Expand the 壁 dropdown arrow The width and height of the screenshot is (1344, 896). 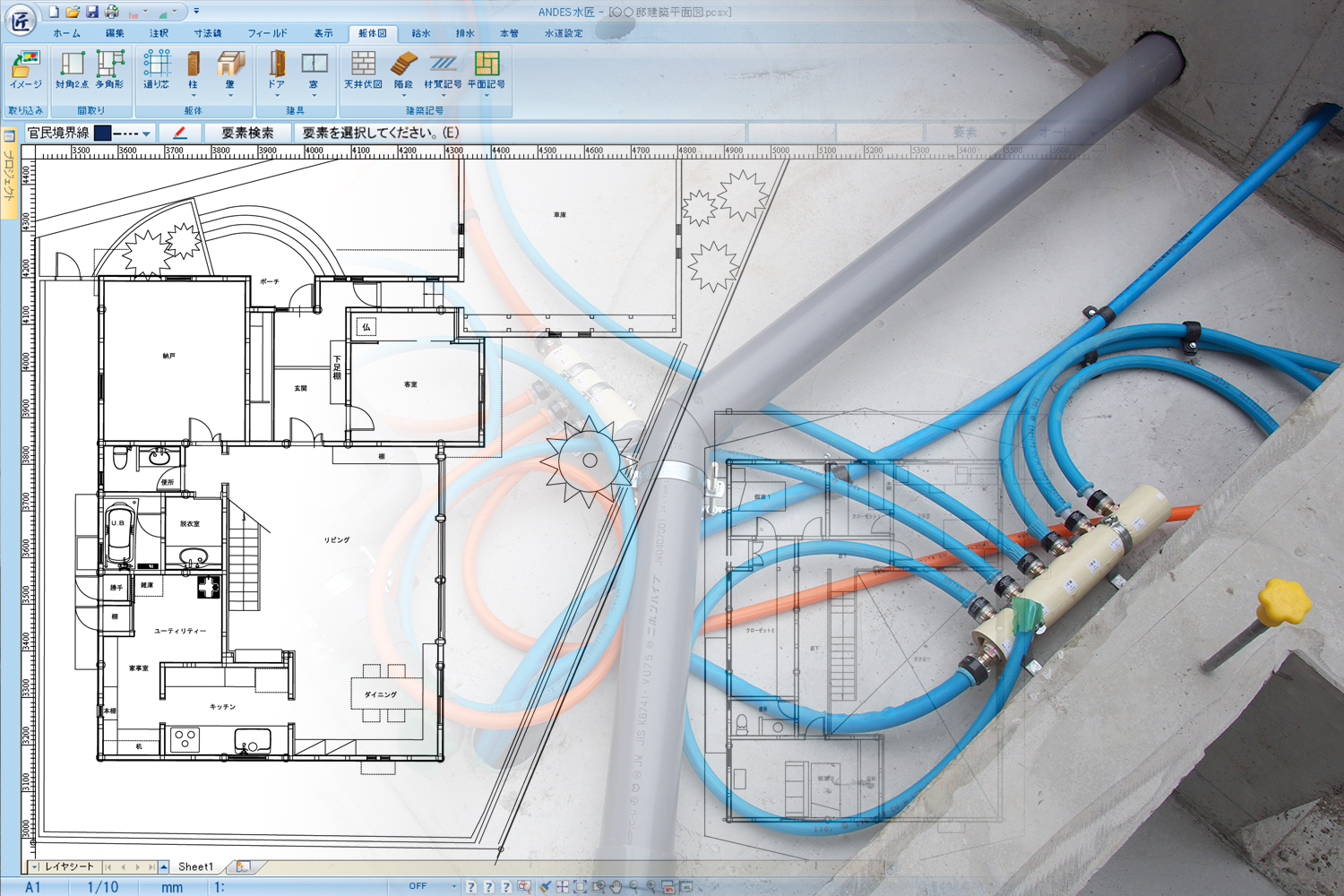(x=230, y=94)
